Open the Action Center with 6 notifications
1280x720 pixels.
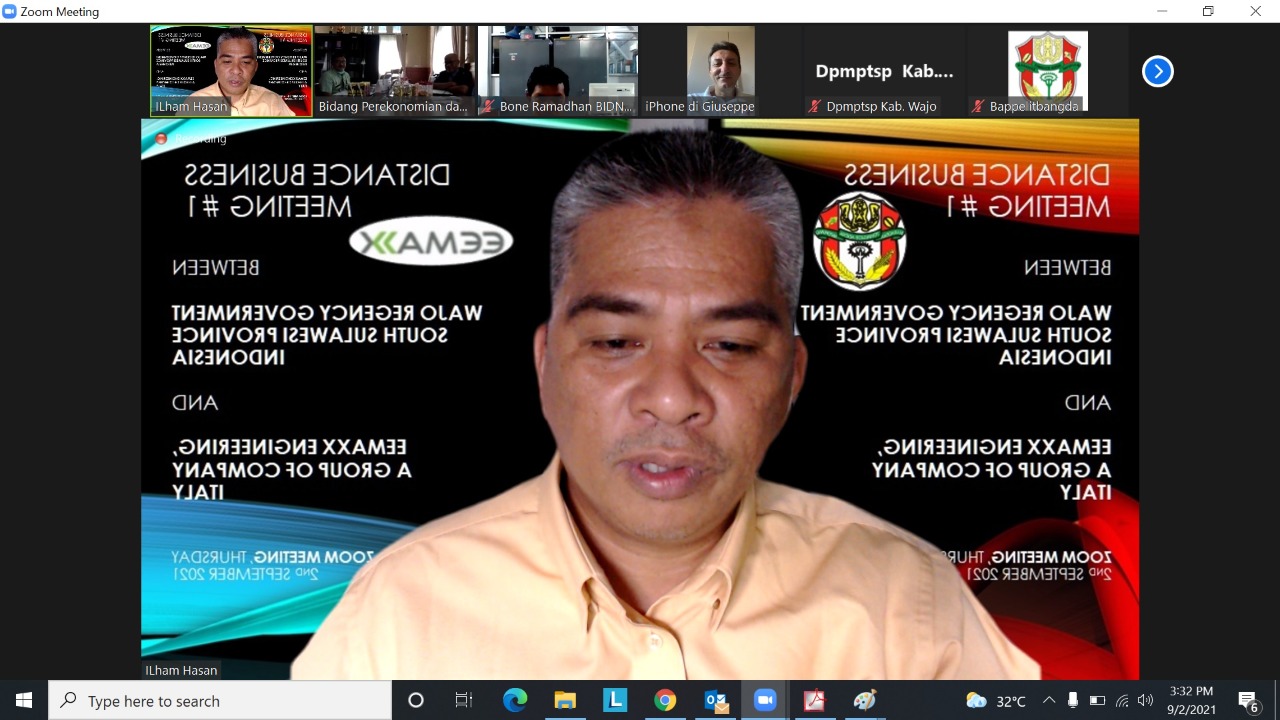[1248, 701]
